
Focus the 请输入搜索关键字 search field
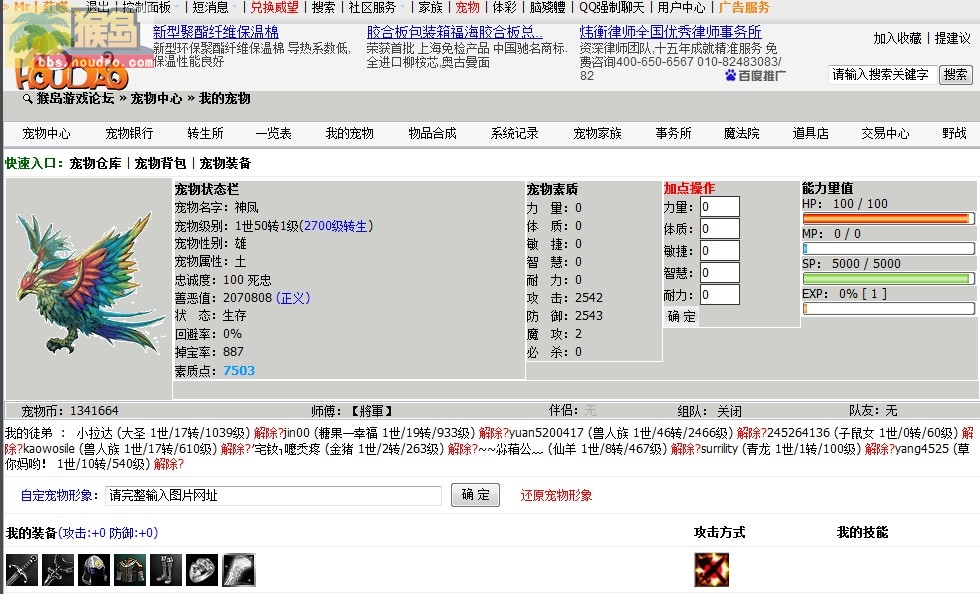[882, 74]
